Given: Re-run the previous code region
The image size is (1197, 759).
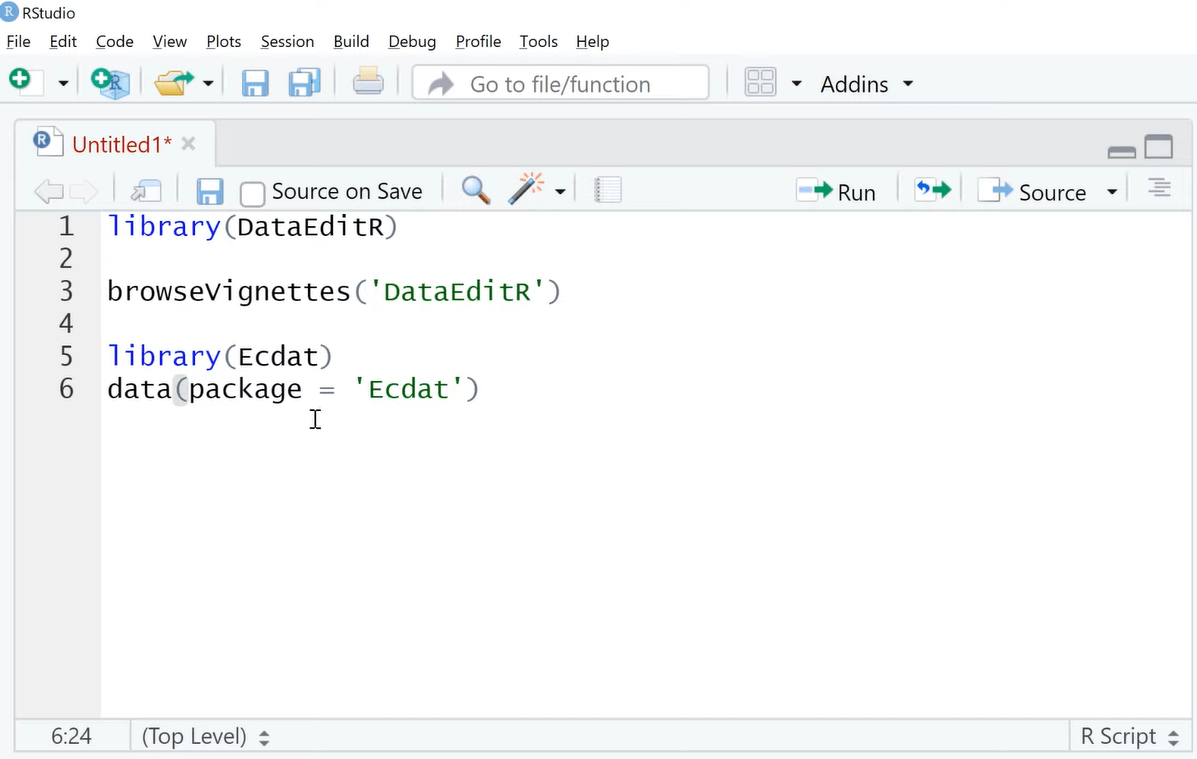Looking at the screenshot, I should (933, 190).
